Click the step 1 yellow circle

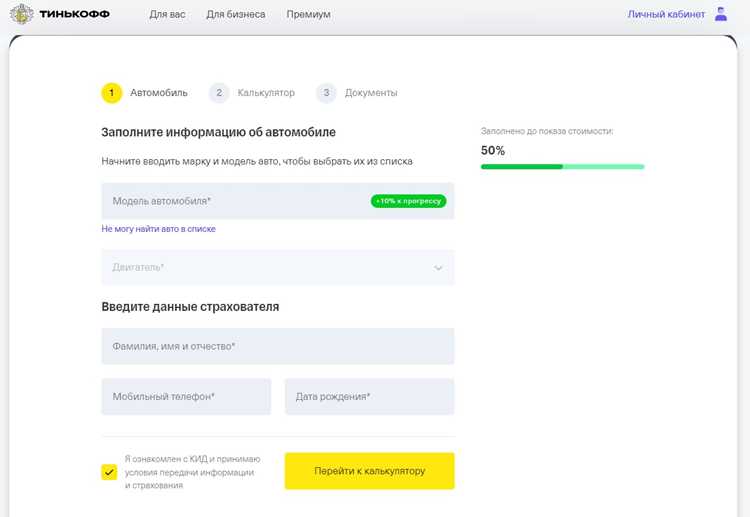(112, 93)
